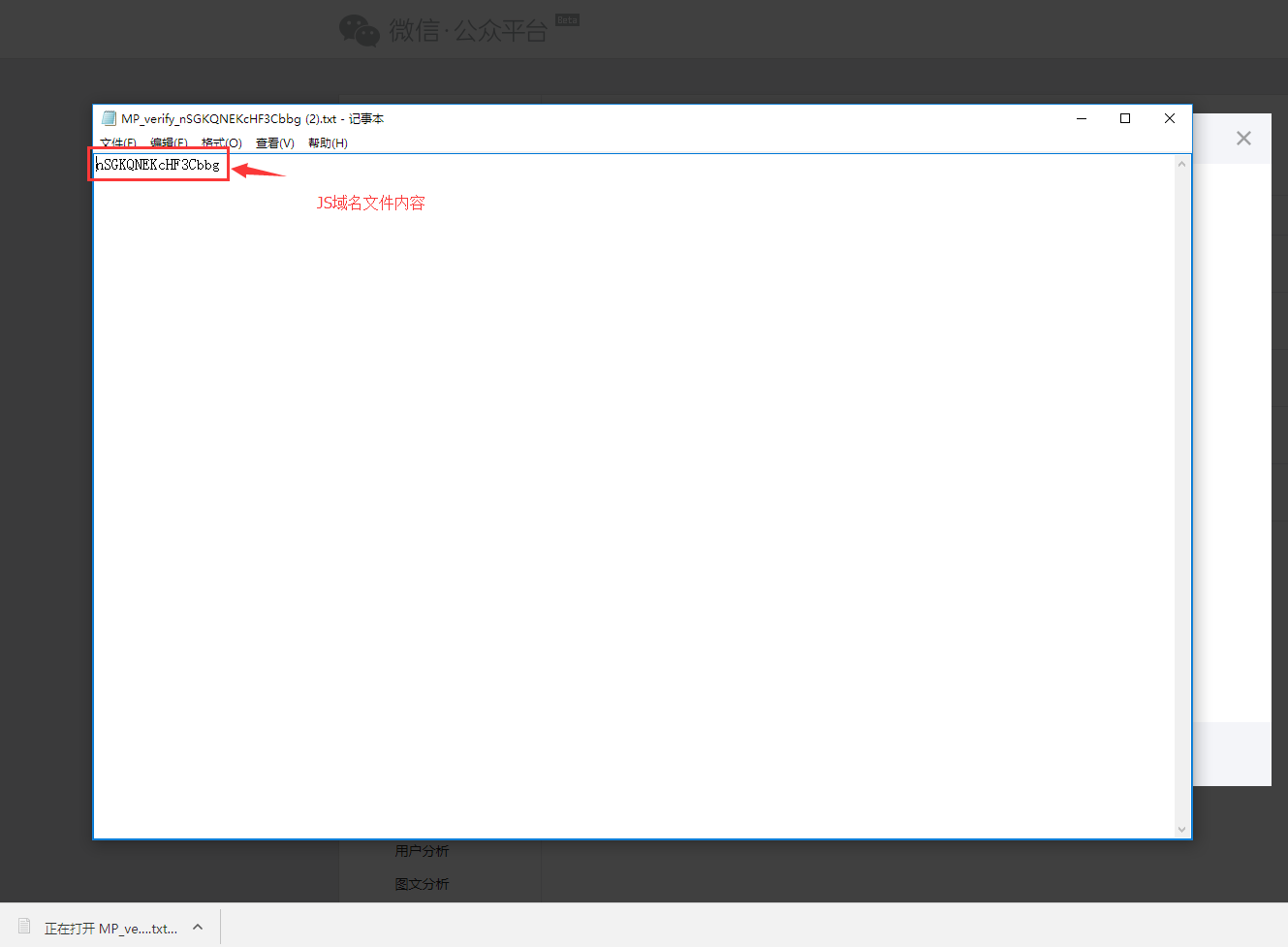This screenshot has height=947, width=1288.
Task: Open the 格式(O) menu in Notepad
Action: [222, 143]
